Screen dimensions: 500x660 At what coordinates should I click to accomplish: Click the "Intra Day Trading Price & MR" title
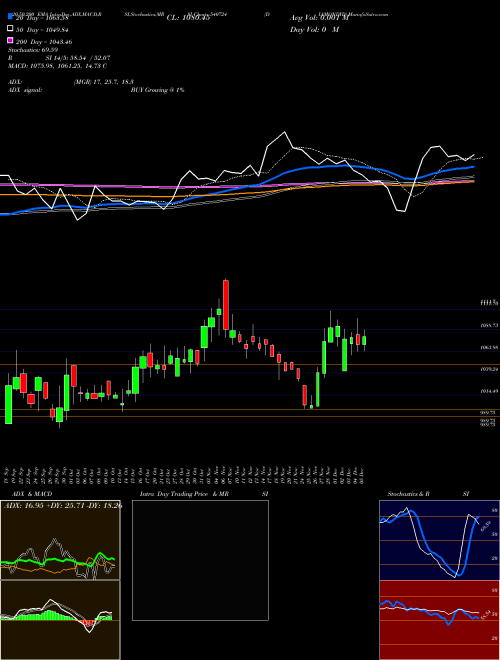pos(184,494)
